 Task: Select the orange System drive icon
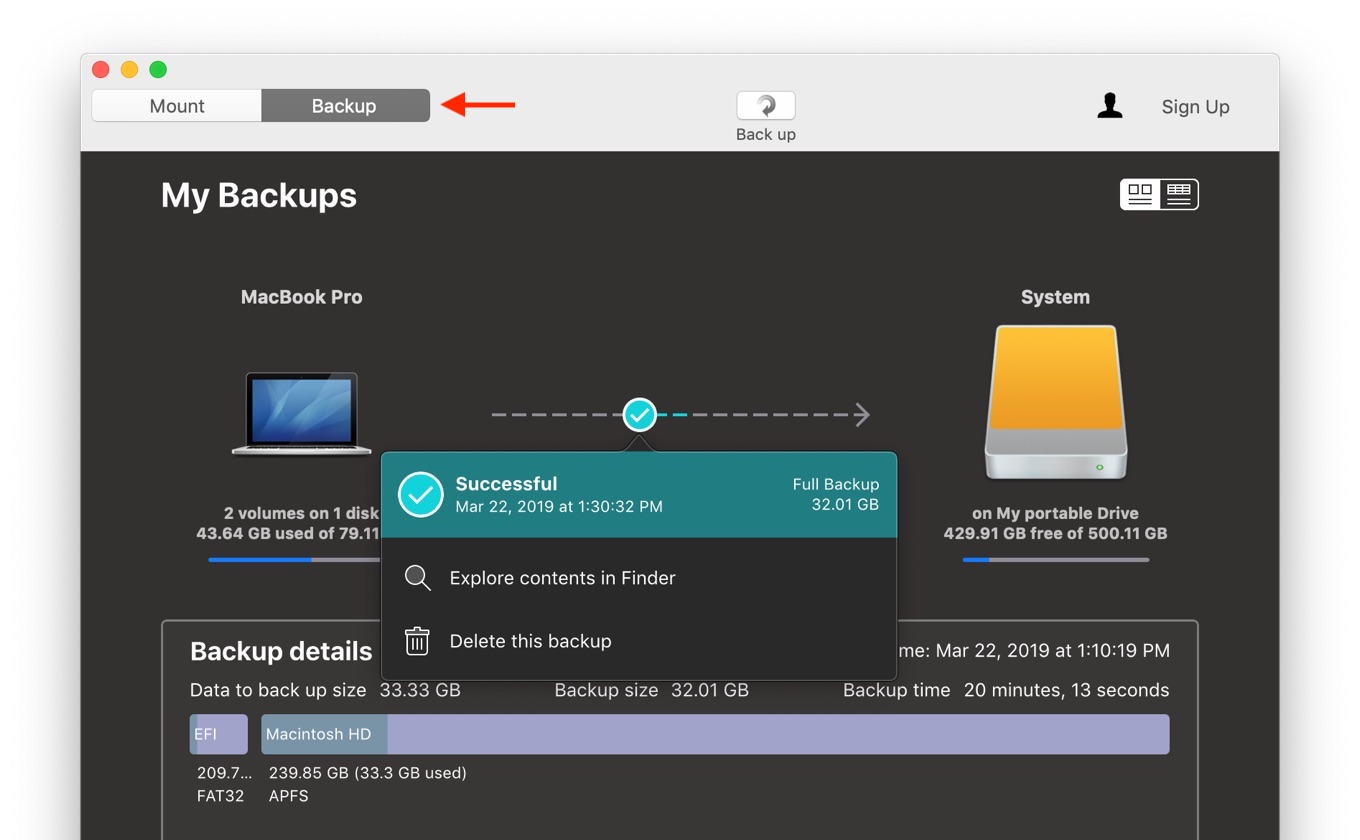[x=1055, y=402]
